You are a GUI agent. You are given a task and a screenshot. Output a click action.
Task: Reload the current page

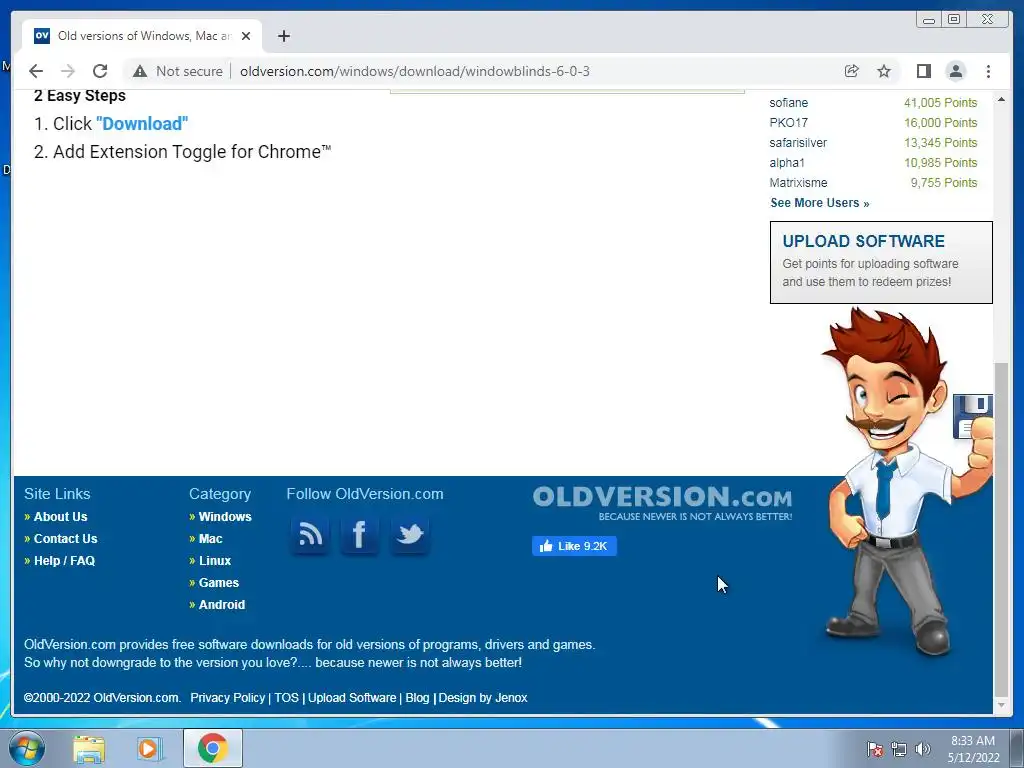[x=100, y=71]
